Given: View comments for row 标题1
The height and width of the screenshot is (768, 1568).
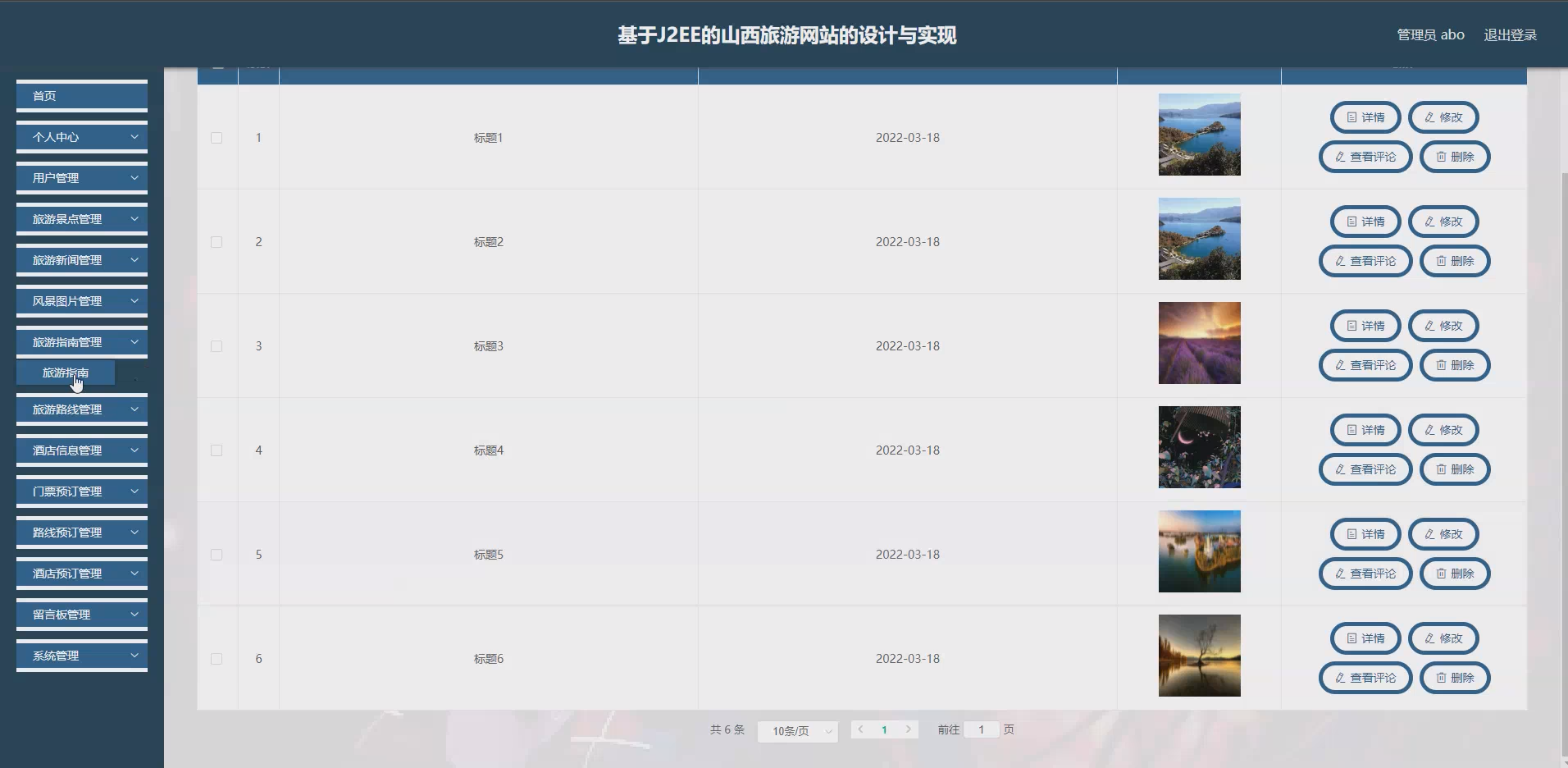Looking at the screenshot, I should coord(1365,157).
